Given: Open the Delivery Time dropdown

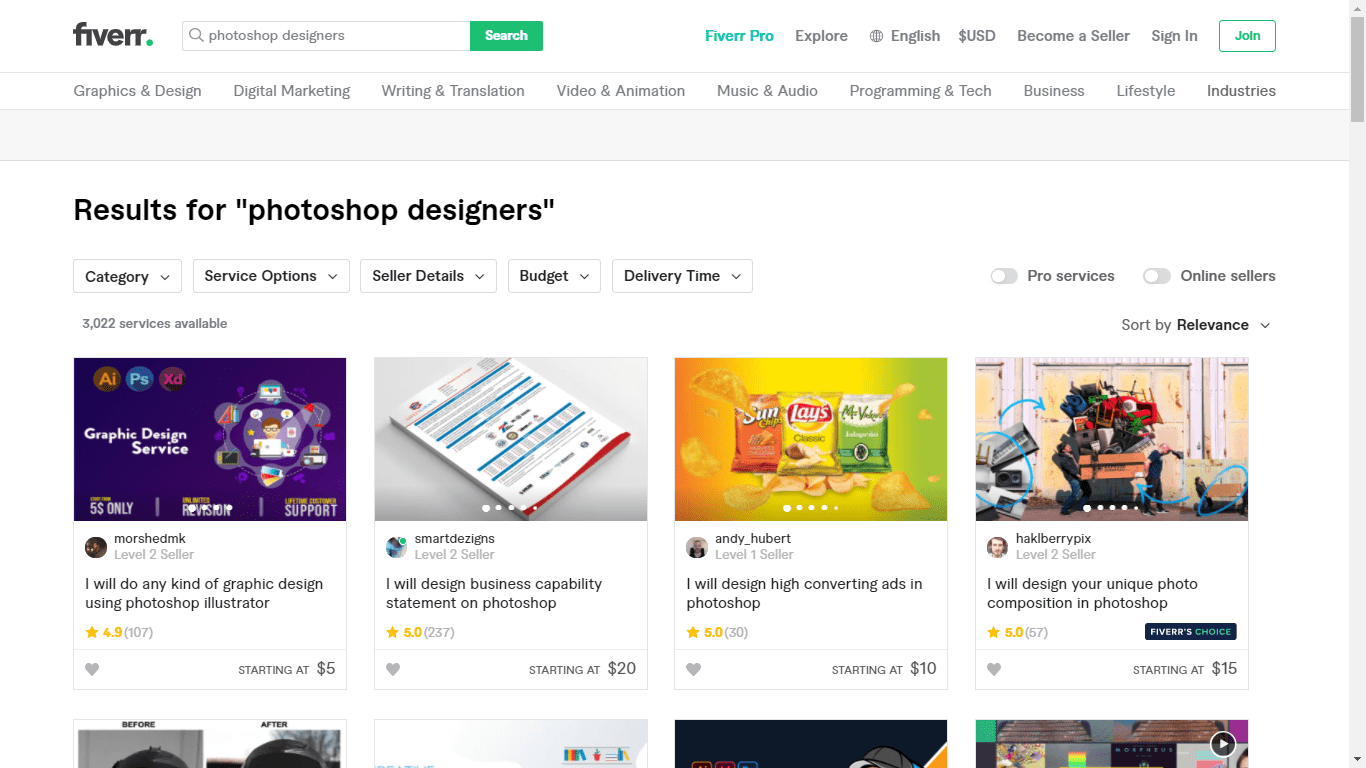Looking at the screenshot, I should (682, 276).
